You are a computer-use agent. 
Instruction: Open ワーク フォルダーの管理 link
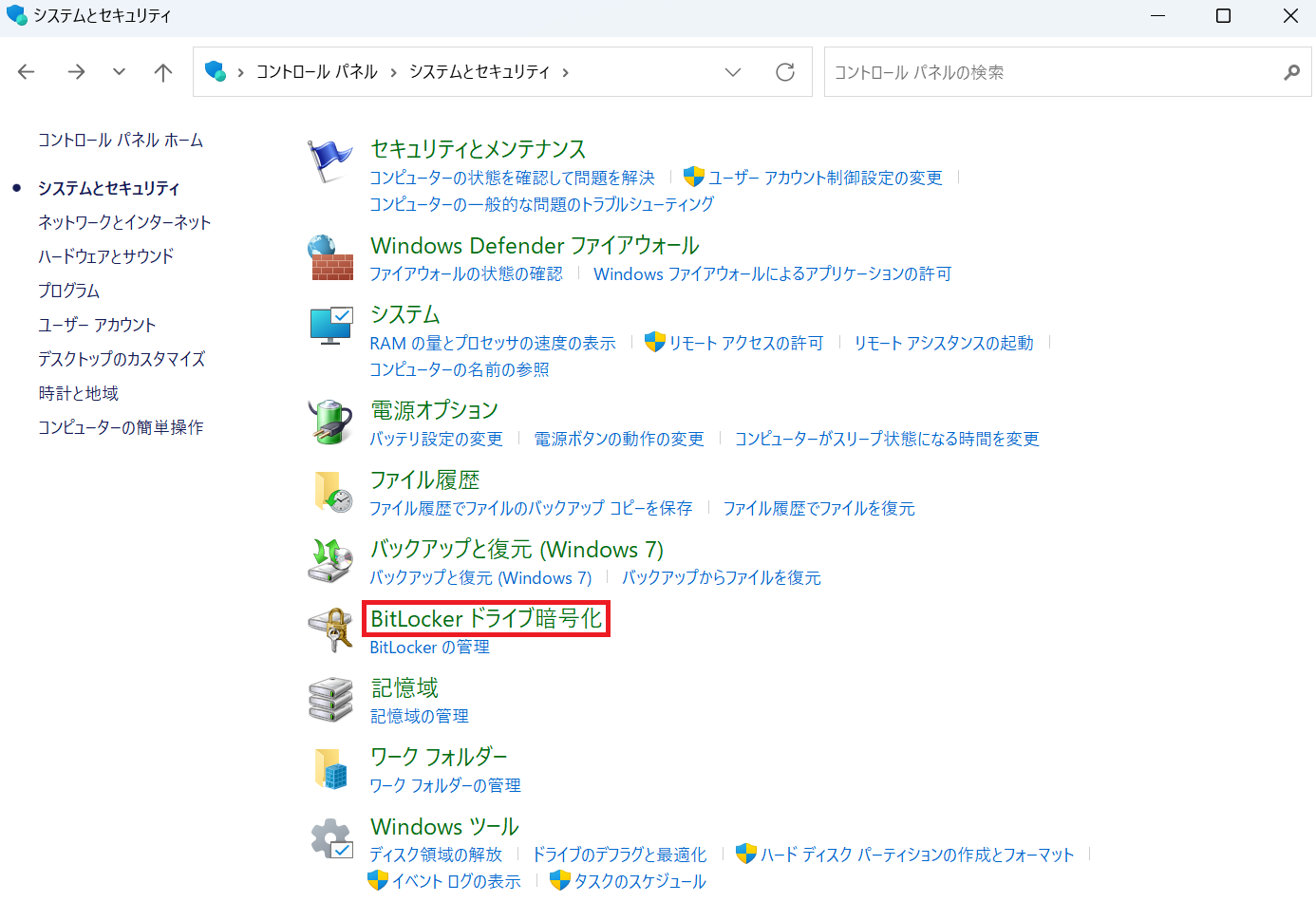(445, 785)
